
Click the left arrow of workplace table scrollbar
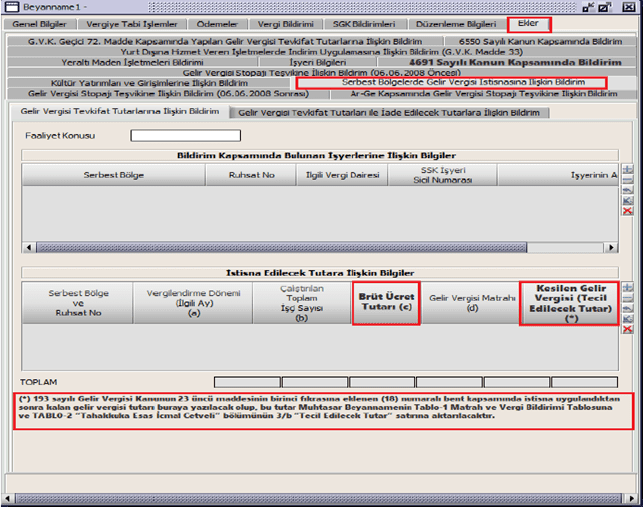click(x=29, y=247)
